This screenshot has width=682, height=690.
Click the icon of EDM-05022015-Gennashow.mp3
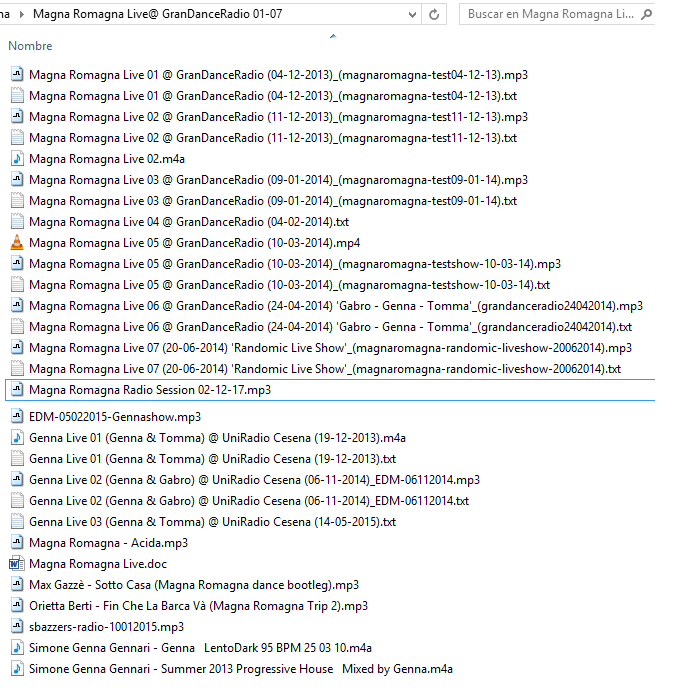tap(17, 416)
